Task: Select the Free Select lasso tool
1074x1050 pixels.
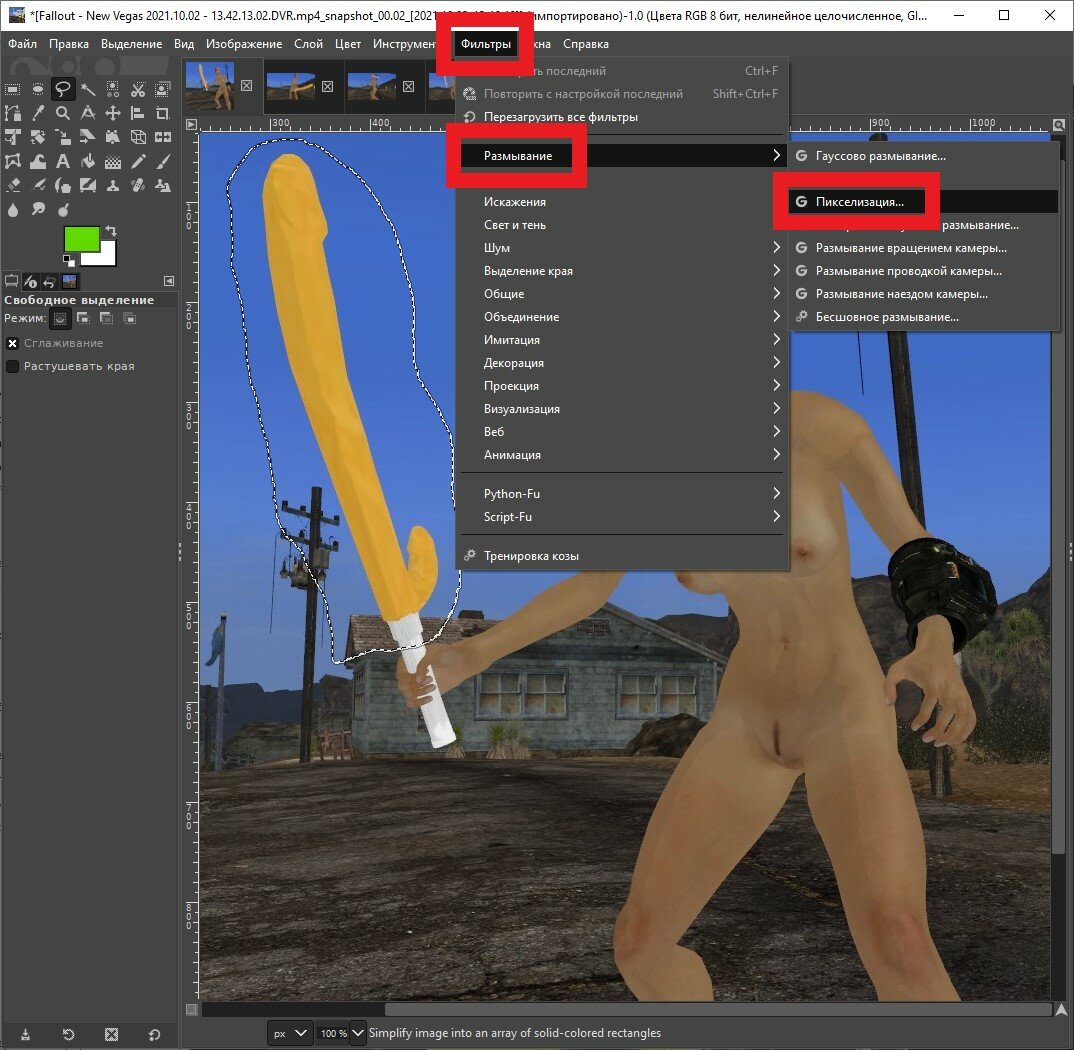Action: coord(63,88)
